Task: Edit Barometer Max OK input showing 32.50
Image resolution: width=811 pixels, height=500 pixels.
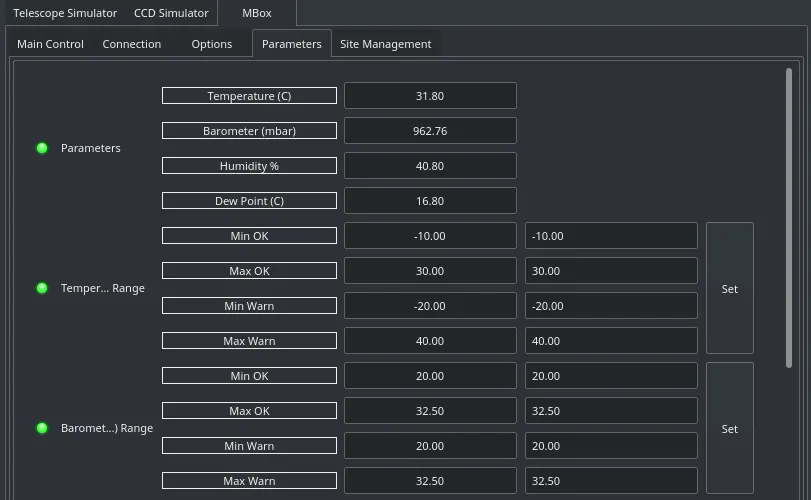Action: [x=611, y=411]
